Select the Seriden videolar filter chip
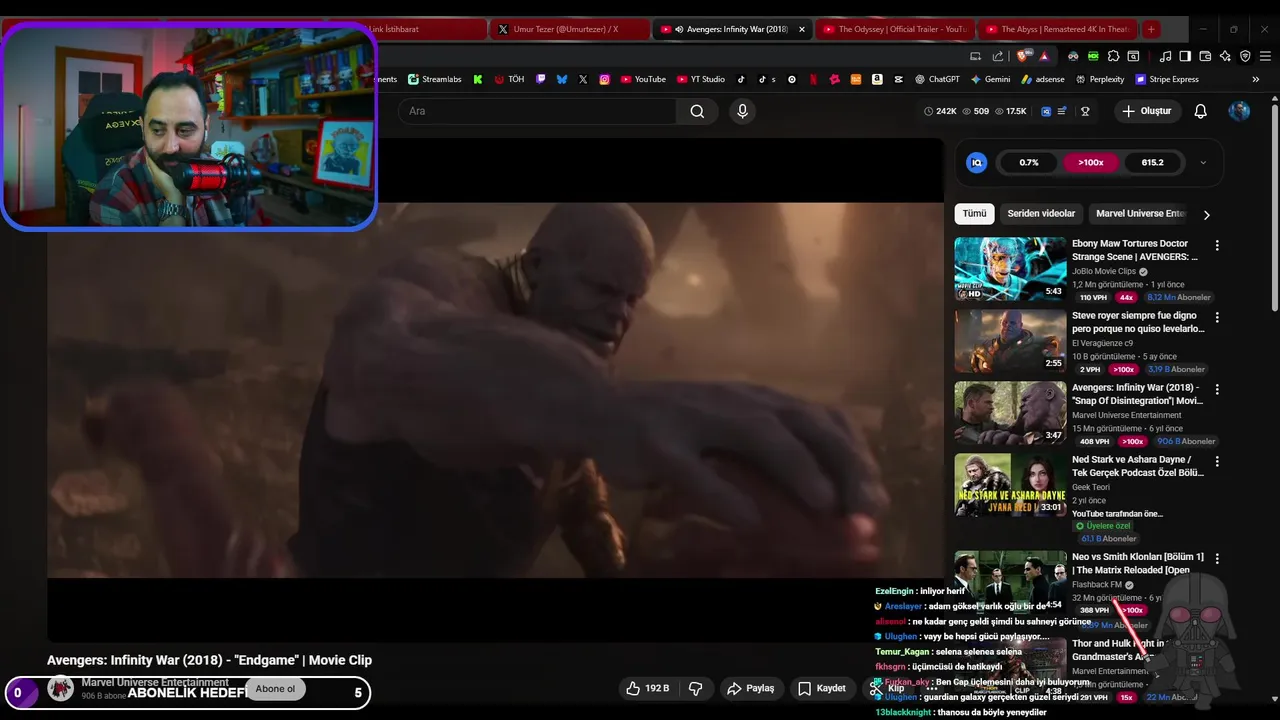Screen dimensions: 1280x720 (x=1041, y=213)
